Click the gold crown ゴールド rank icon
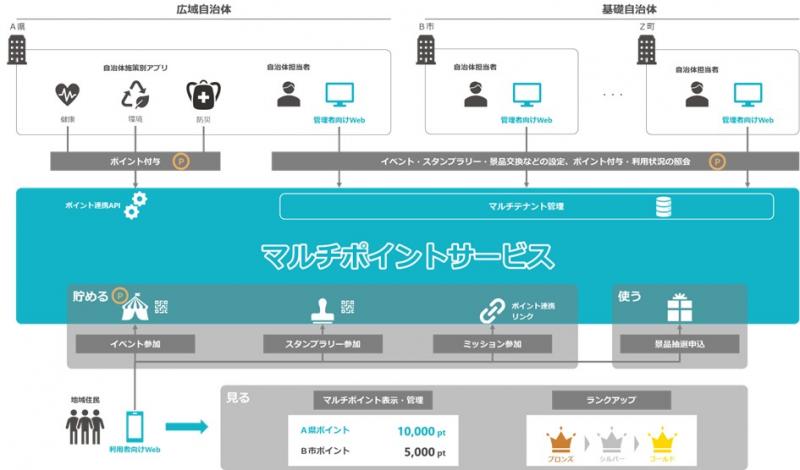 pos(661,438)
